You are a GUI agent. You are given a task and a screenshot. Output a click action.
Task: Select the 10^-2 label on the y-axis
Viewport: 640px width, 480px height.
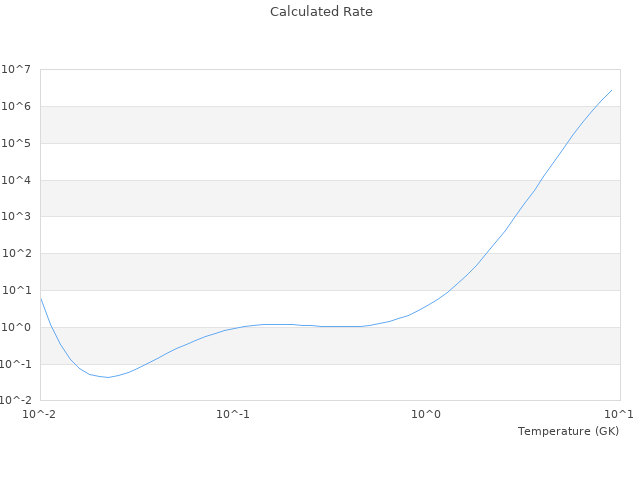[15, 401]
